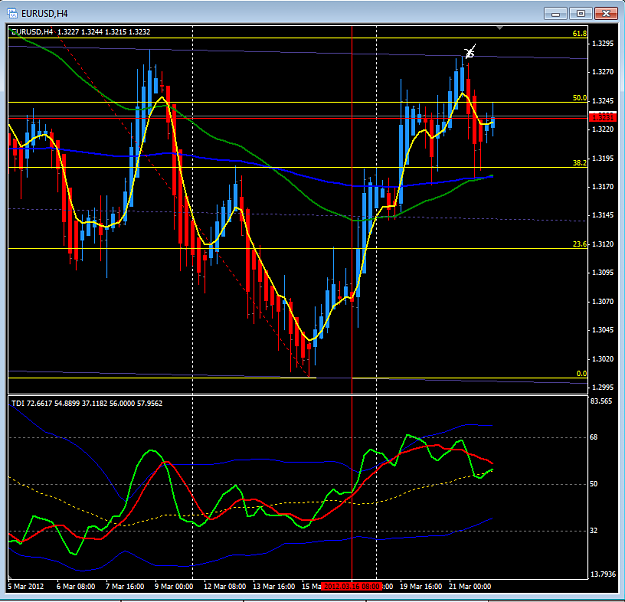This screenshot has height=602, width=625.
Task: Click the 1.3195 price on the scale
Action: pyautogui.click(x=603, y=158)
